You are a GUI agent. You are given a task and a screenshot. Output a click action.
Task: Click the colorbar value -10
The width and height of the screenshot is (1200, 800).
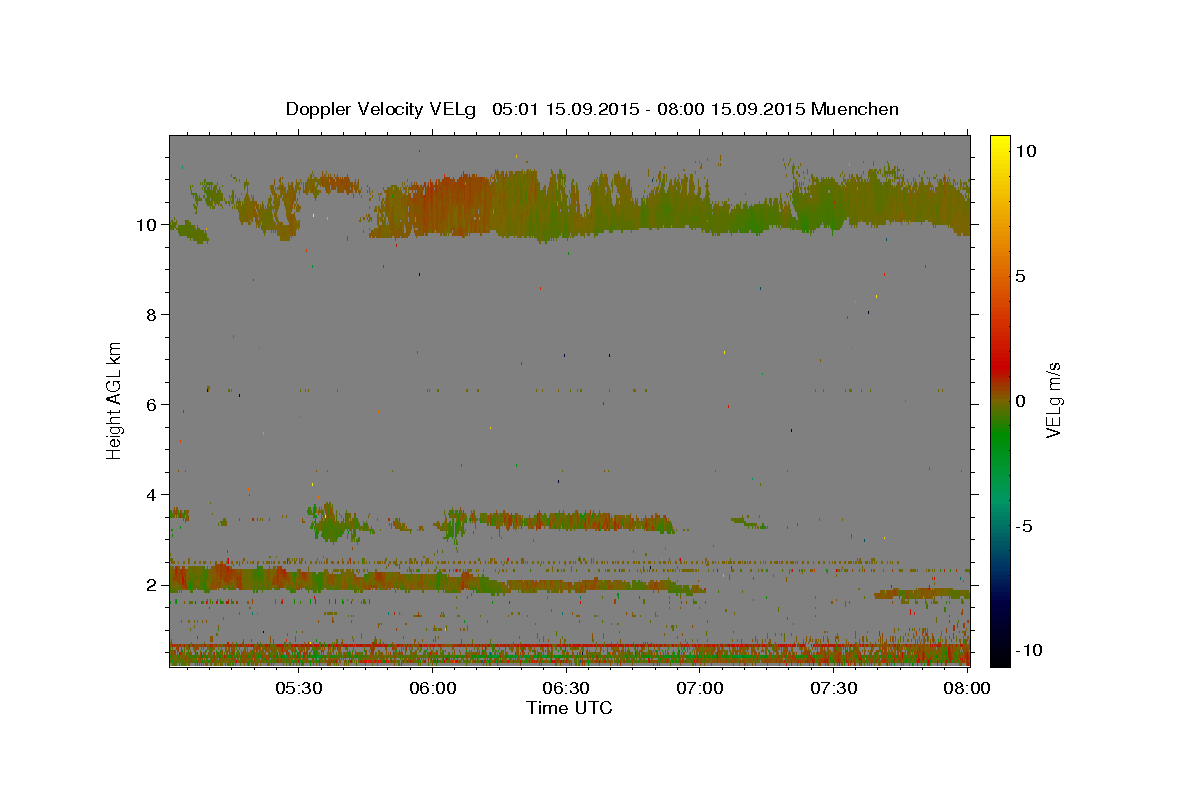point(1027,650)
